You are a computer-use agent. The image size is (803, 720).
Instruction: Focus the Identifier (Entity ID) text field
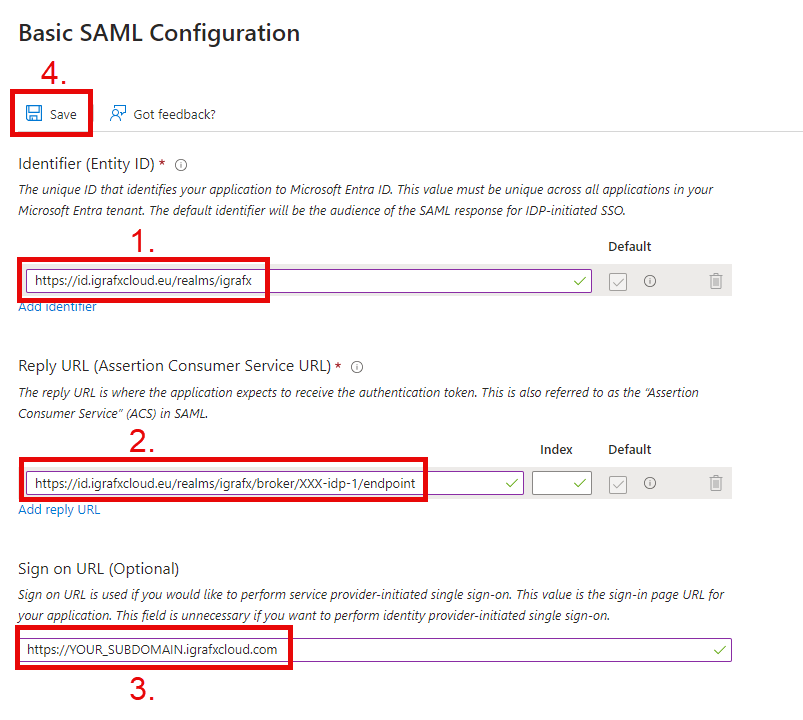300,282
